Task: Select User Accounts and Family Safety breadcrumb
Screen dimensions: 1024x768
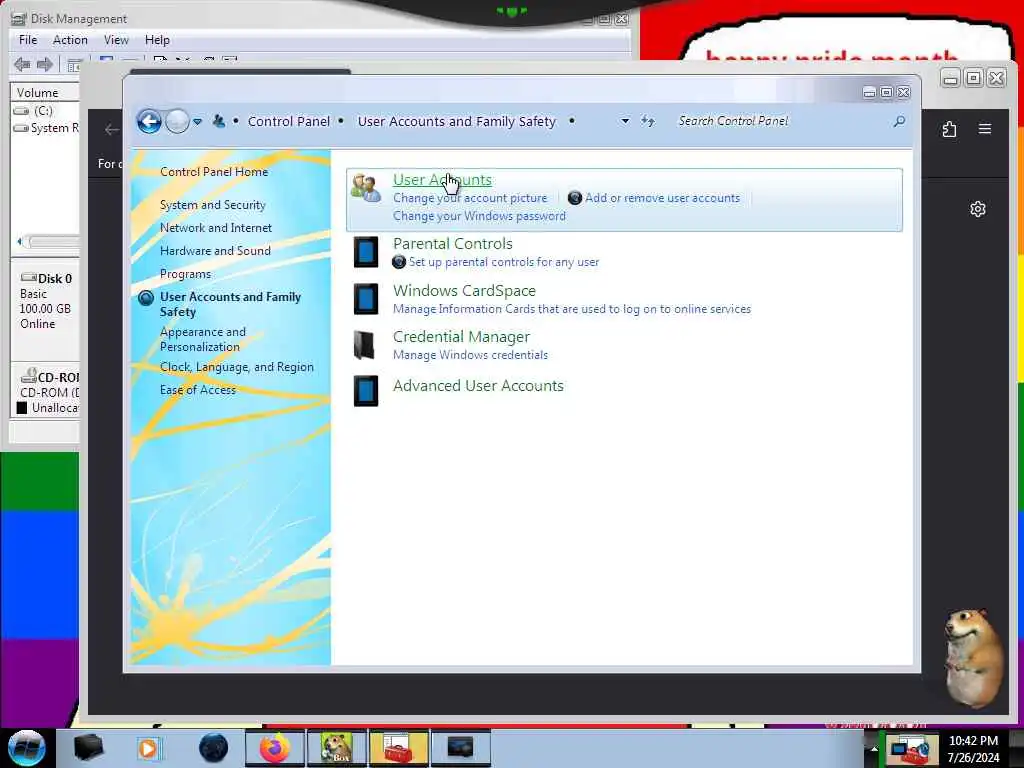Action: 456,121
